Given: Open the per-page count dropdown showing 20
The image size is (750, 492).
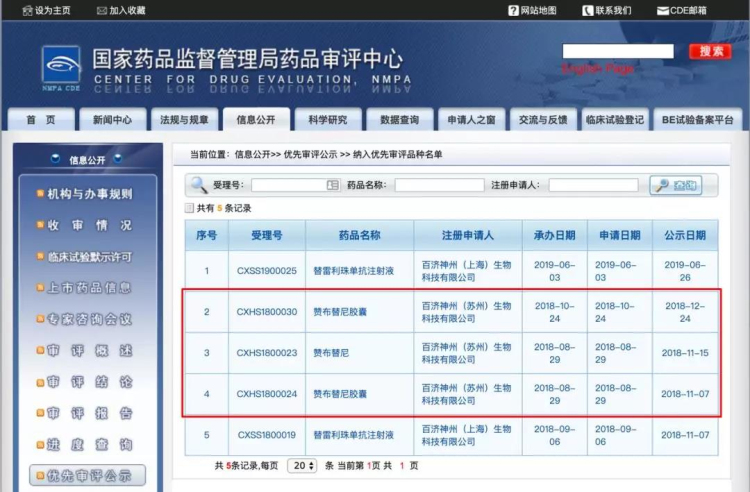Looking at the screenshot, I should [x=301, y=466].
